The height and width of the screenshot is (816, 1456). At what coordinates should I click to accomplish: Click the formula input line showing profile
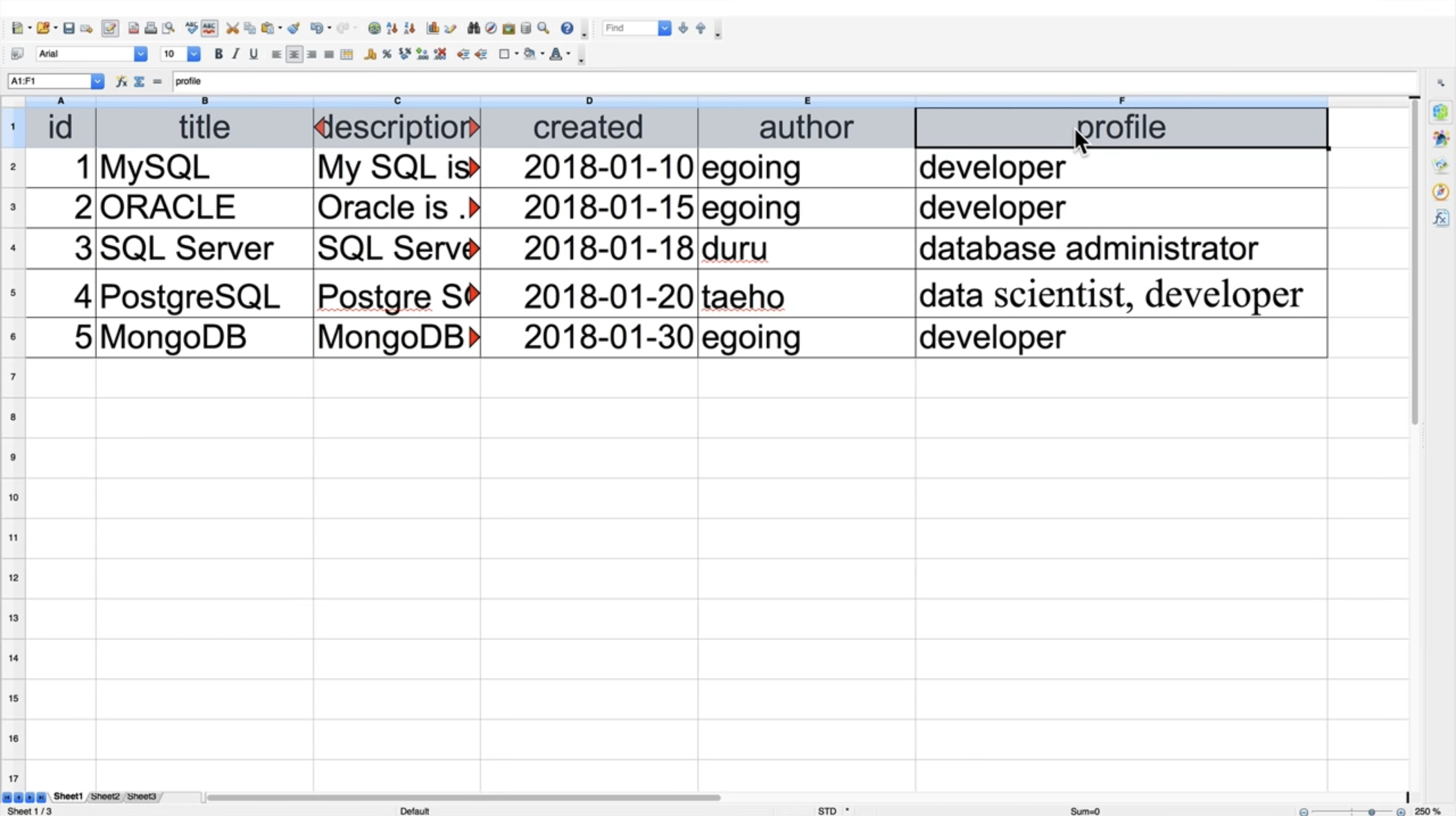[794, 81]
